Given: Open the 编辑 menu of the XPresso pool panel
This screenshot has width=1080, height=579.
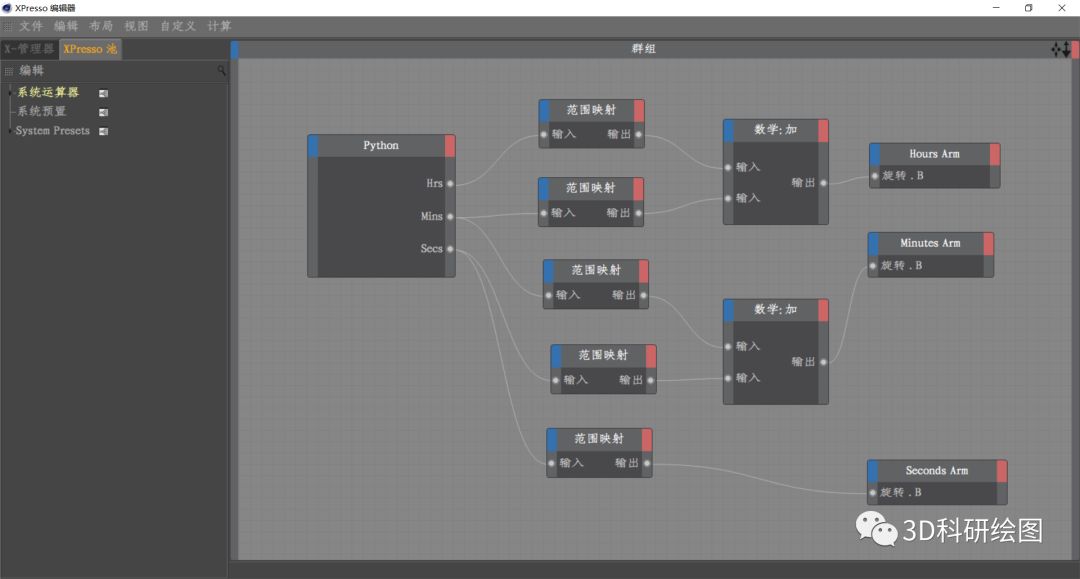Looking at the screenshot, I should [x=32, y=70].
